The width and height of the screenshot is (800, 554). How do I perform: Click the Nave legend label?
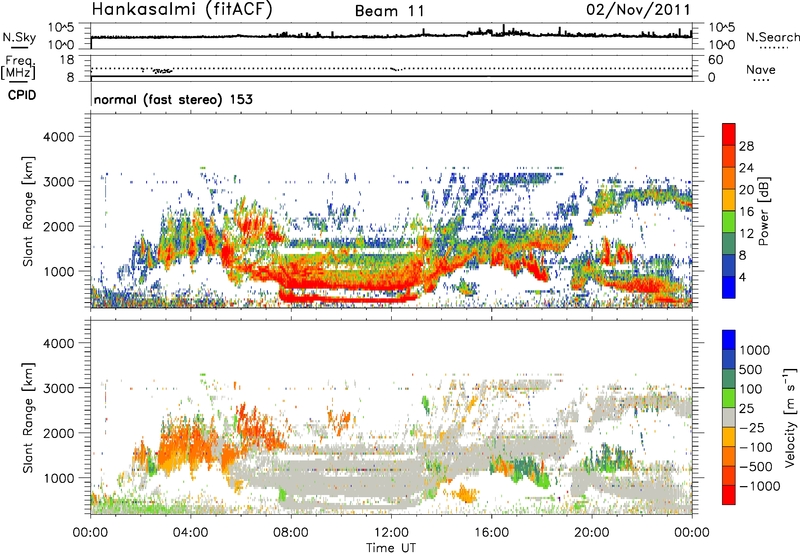pos(760,69)
